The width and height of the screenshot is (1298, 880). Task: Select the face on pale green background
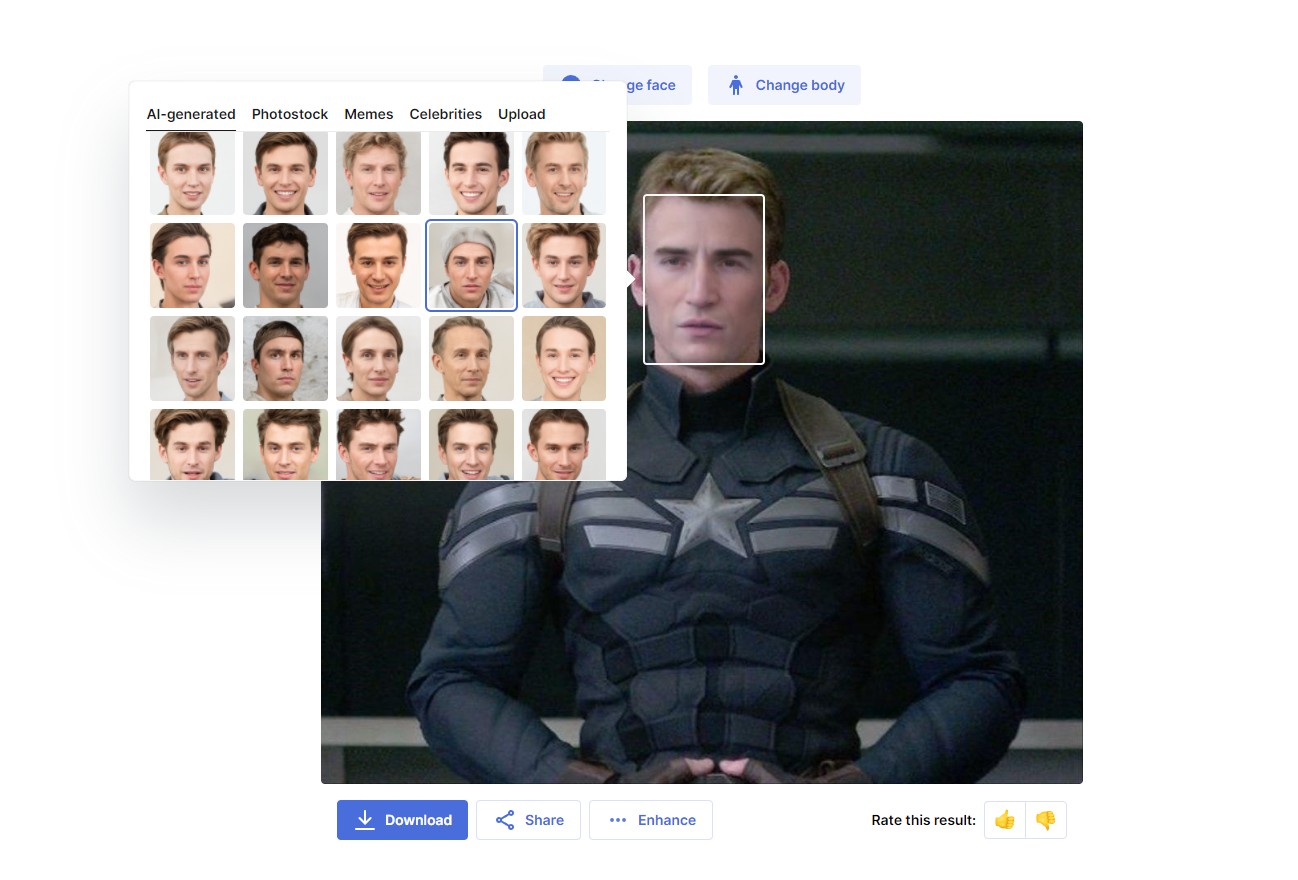pos(285,444)
